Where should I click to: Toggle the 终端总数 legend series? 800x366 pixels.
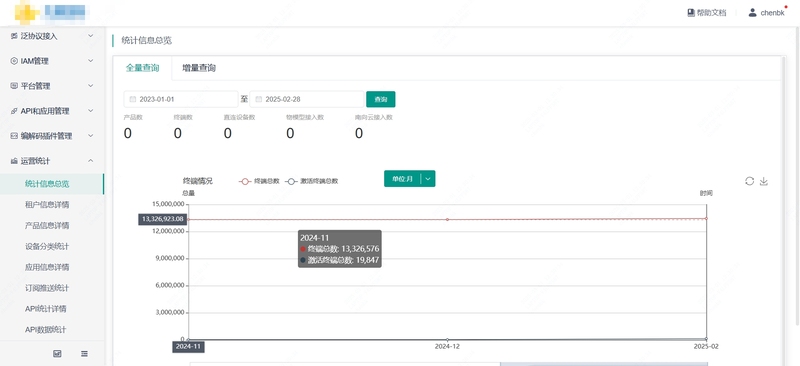coord(260,181)
